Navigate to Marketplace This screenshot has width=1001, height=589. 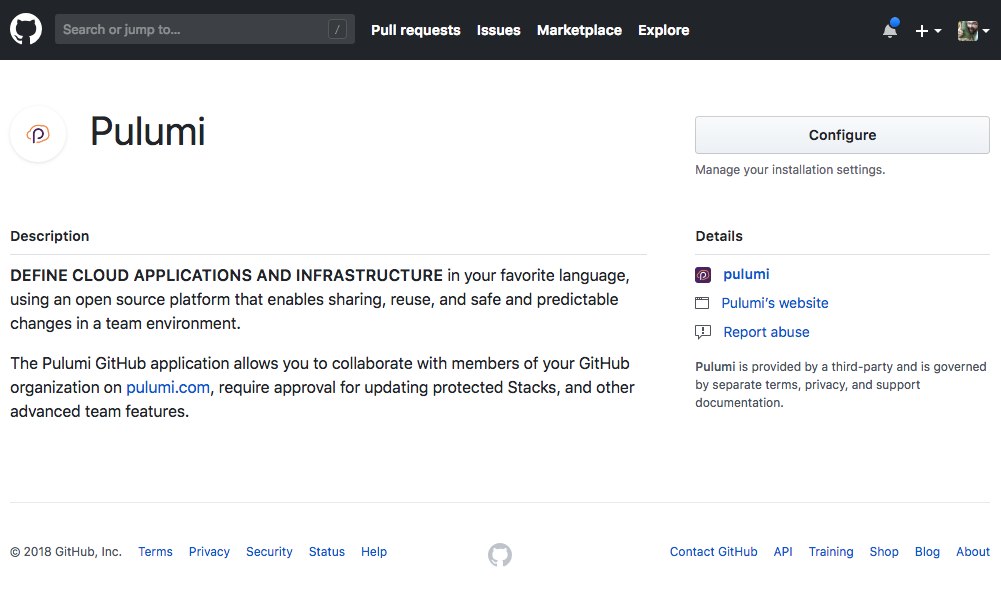(579, 30)
